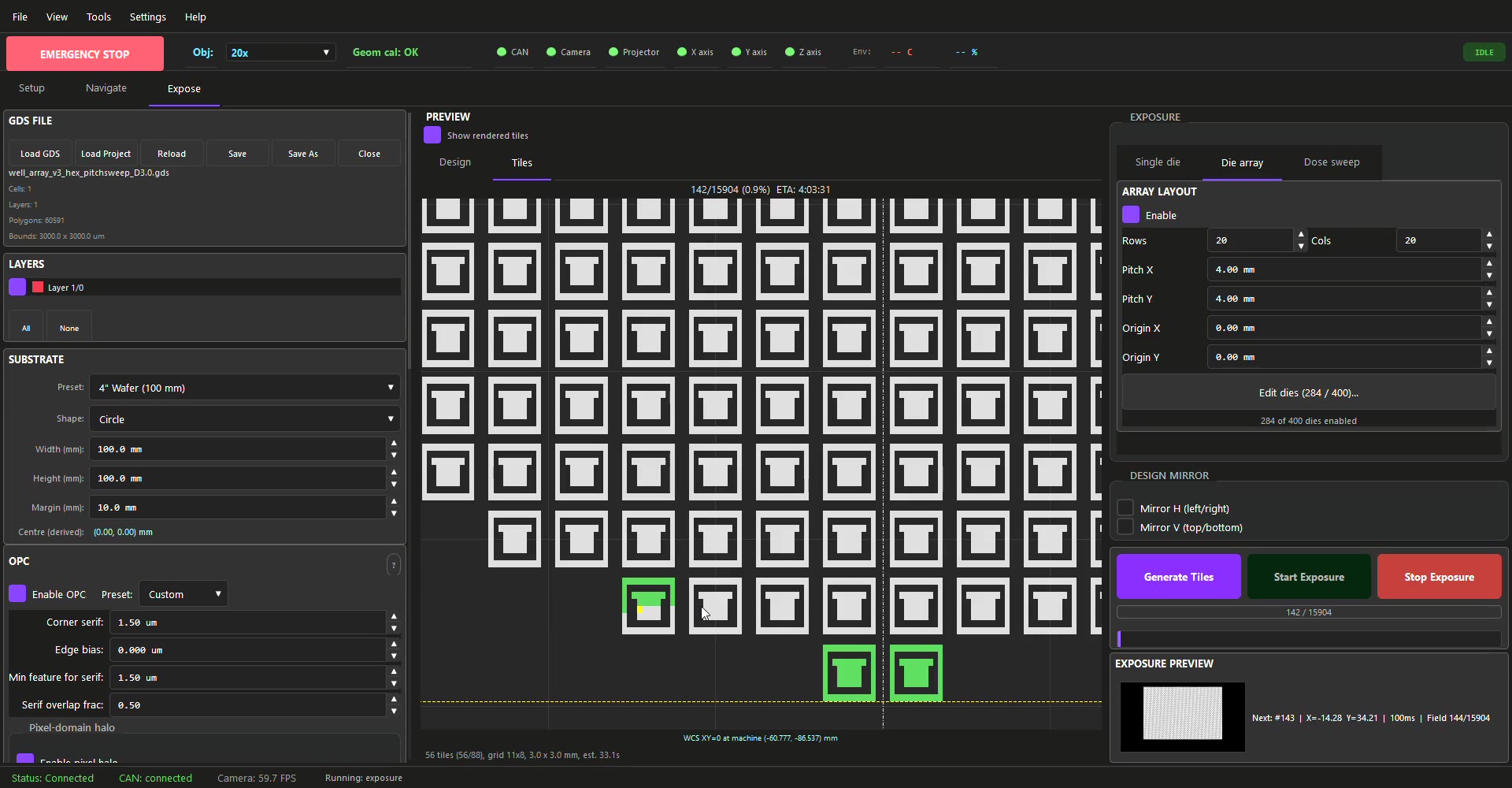The height and width of the screenshot is (788, 1512).
Task: Click the Generate Tiles button
Action: pyautogui.click(x=1179, y=577)
